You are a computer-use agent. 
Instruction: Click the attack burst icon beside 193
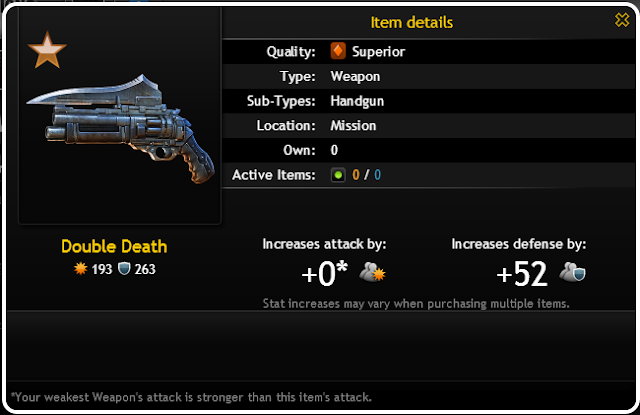pos(80,269)
